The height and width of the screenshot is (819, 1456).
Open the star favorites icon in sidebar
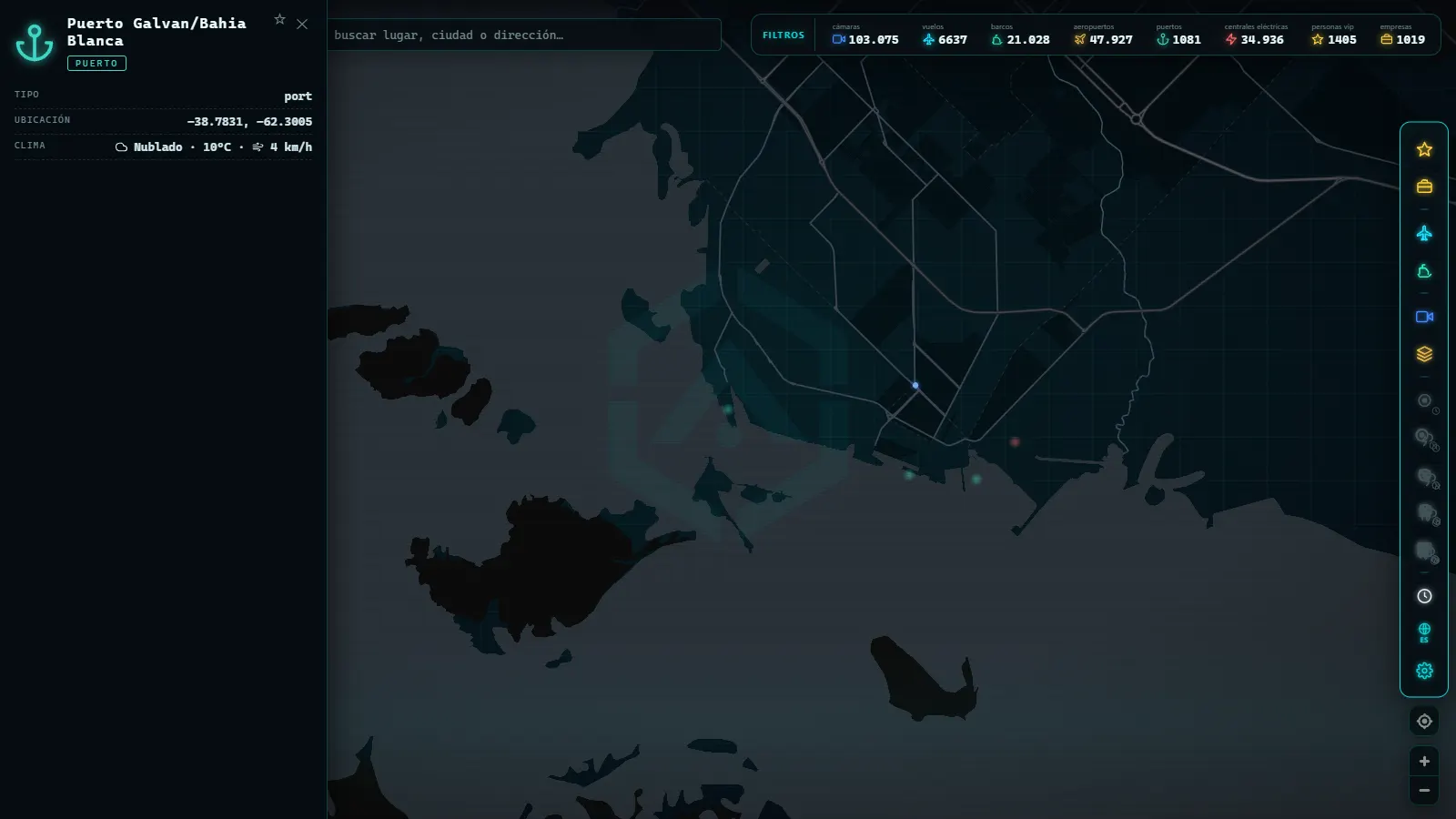[1424, 149]
